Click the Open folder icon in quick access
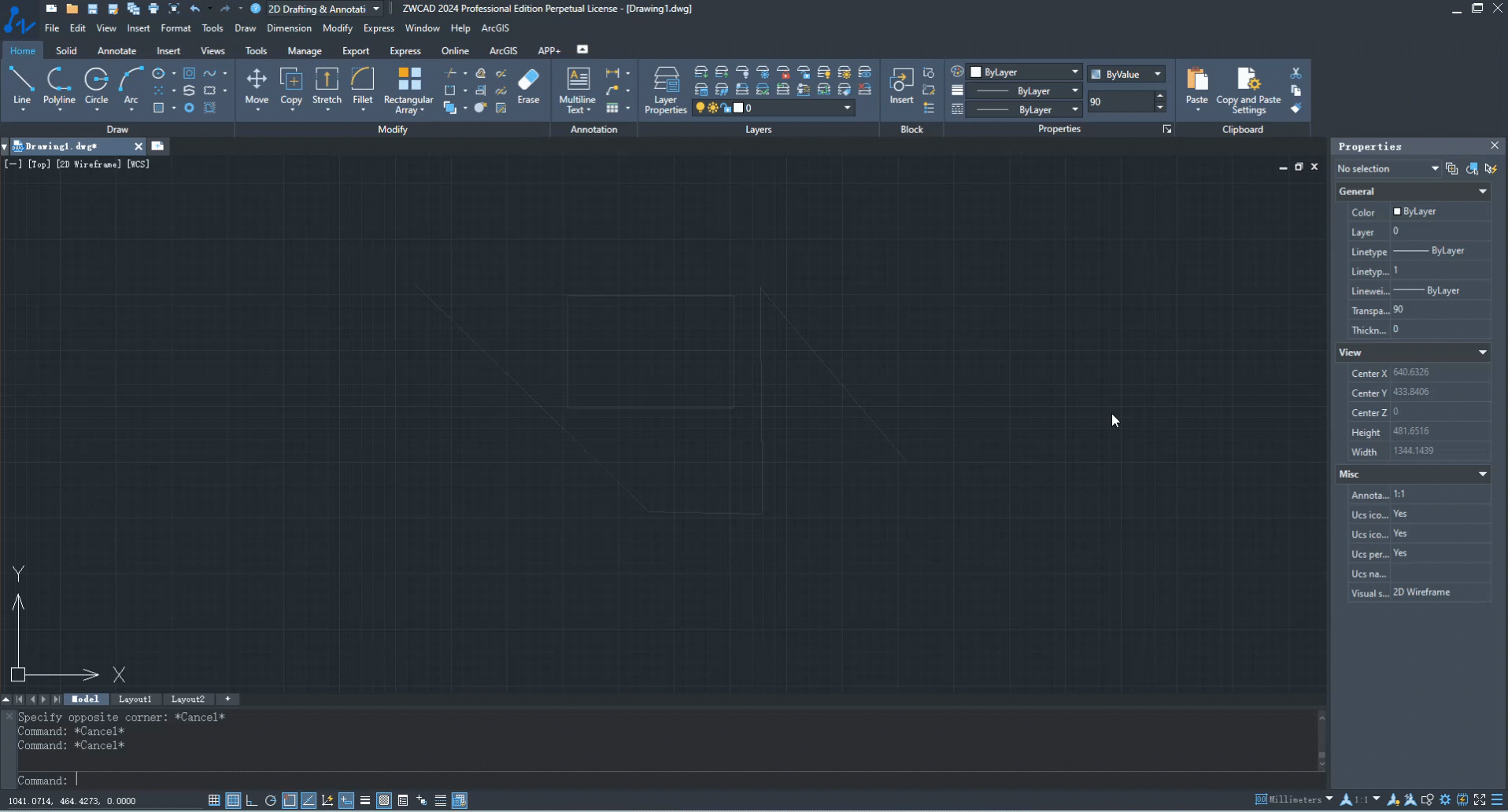1508x812 pixels. coord(72,9)
